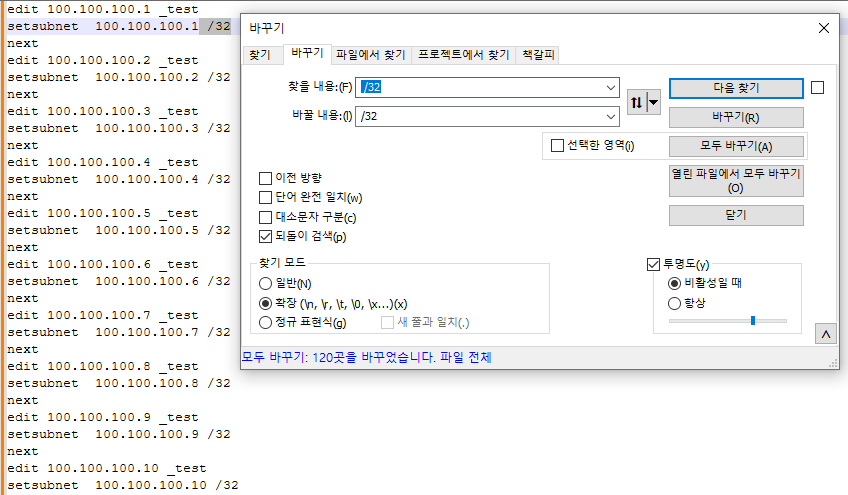This screenshot has width=848, height=495.
Task: Click the dialog title 바꾸기
Action: (x=267, y=28)
